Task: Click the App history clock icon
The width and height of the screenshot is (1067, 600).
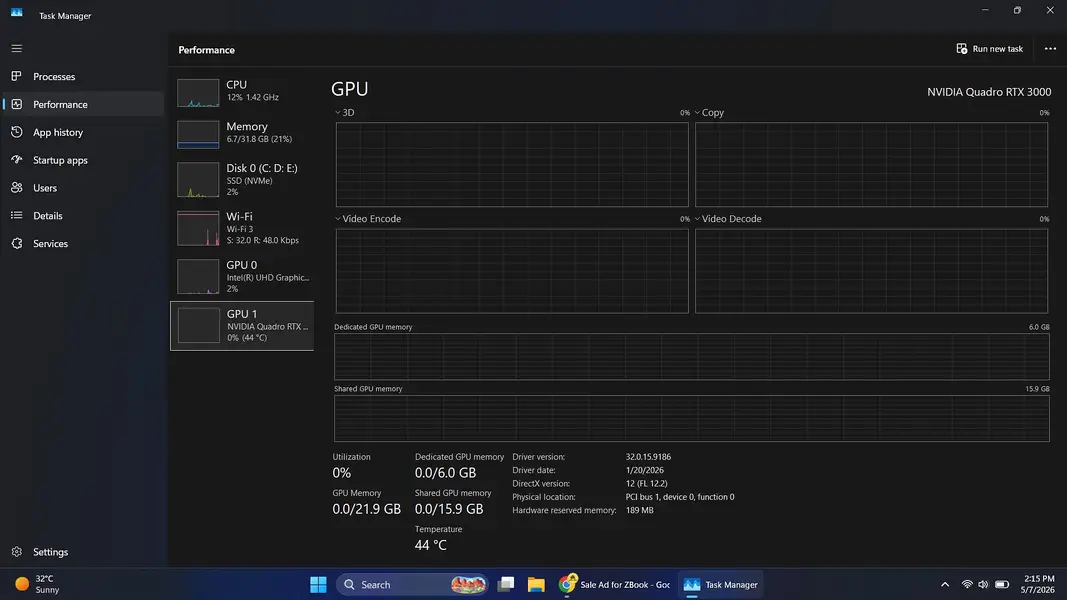Action: (16, 132)
